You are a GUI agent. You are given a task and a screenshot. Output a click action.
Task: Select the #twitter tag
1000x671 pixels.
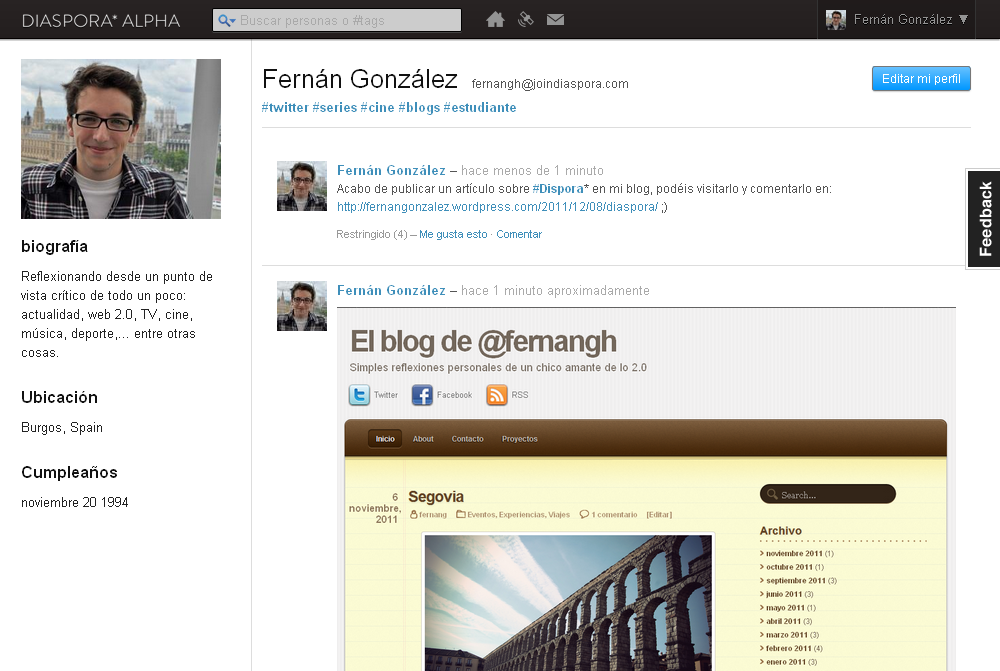tap(285, 107)
